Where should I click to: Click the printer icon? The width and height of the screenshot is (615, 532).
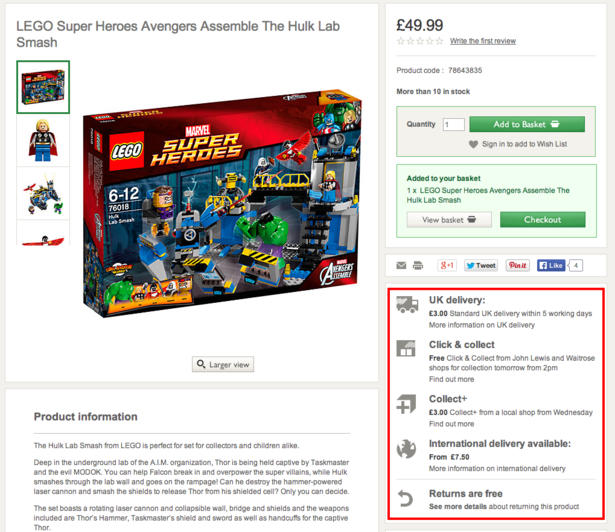tap(418, 266)
